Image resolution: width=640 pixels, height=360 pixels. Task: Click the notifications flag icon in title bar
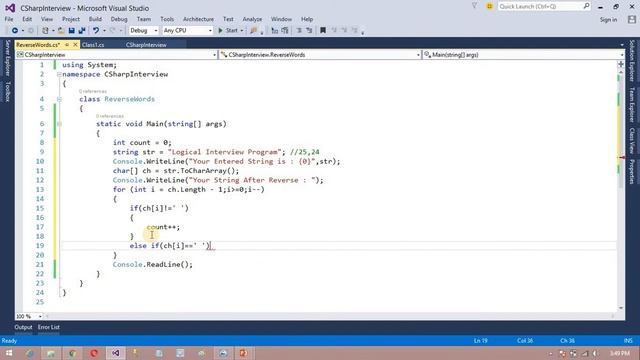coord(474,6)
